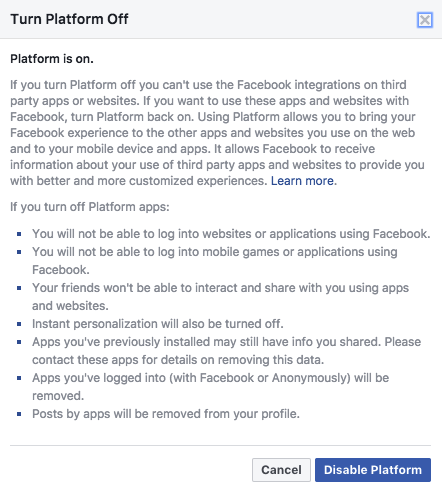
Task: Click the Platform description paragraph
Action: click(217, 133)
